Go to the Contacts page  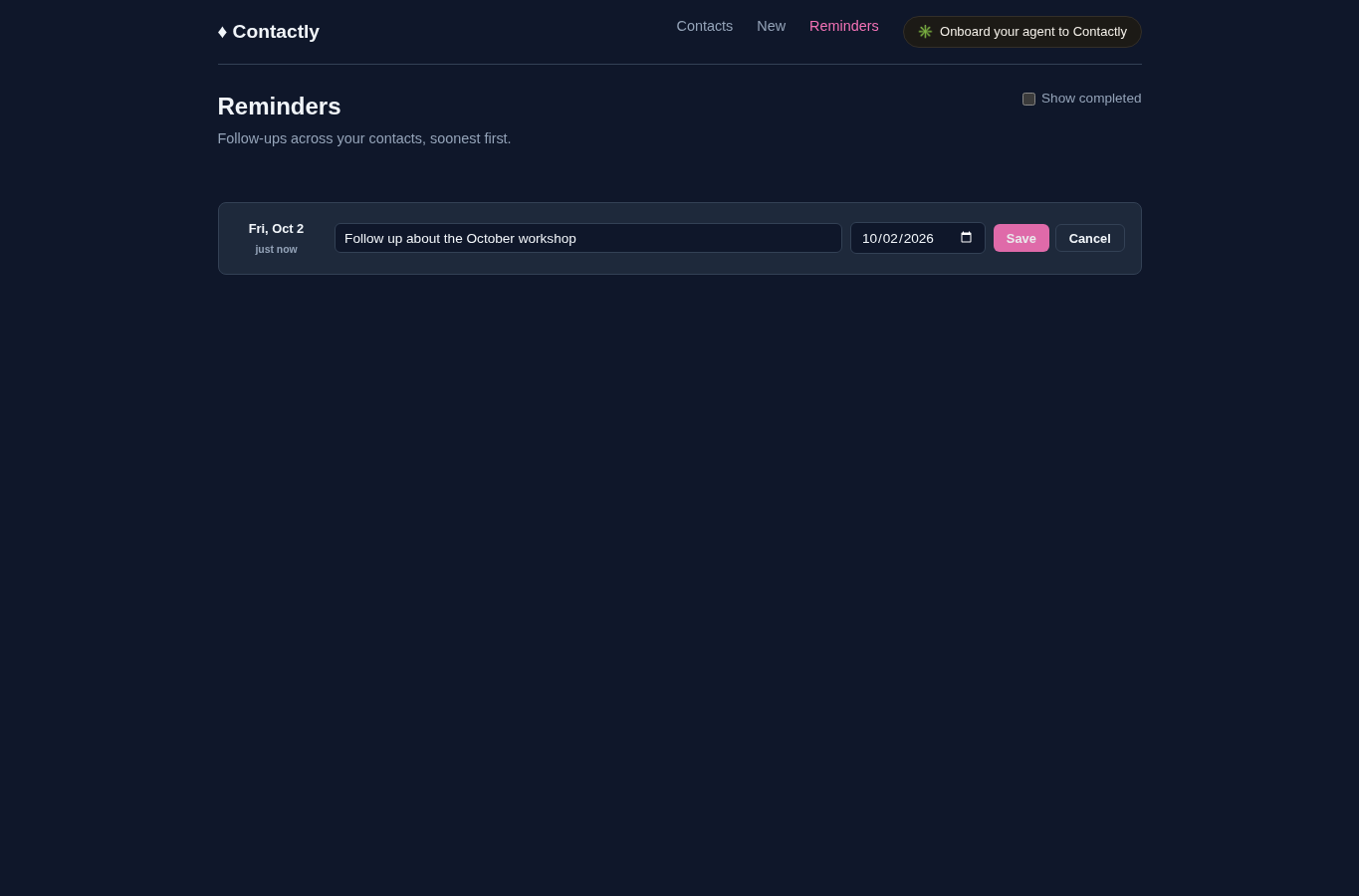705,26
